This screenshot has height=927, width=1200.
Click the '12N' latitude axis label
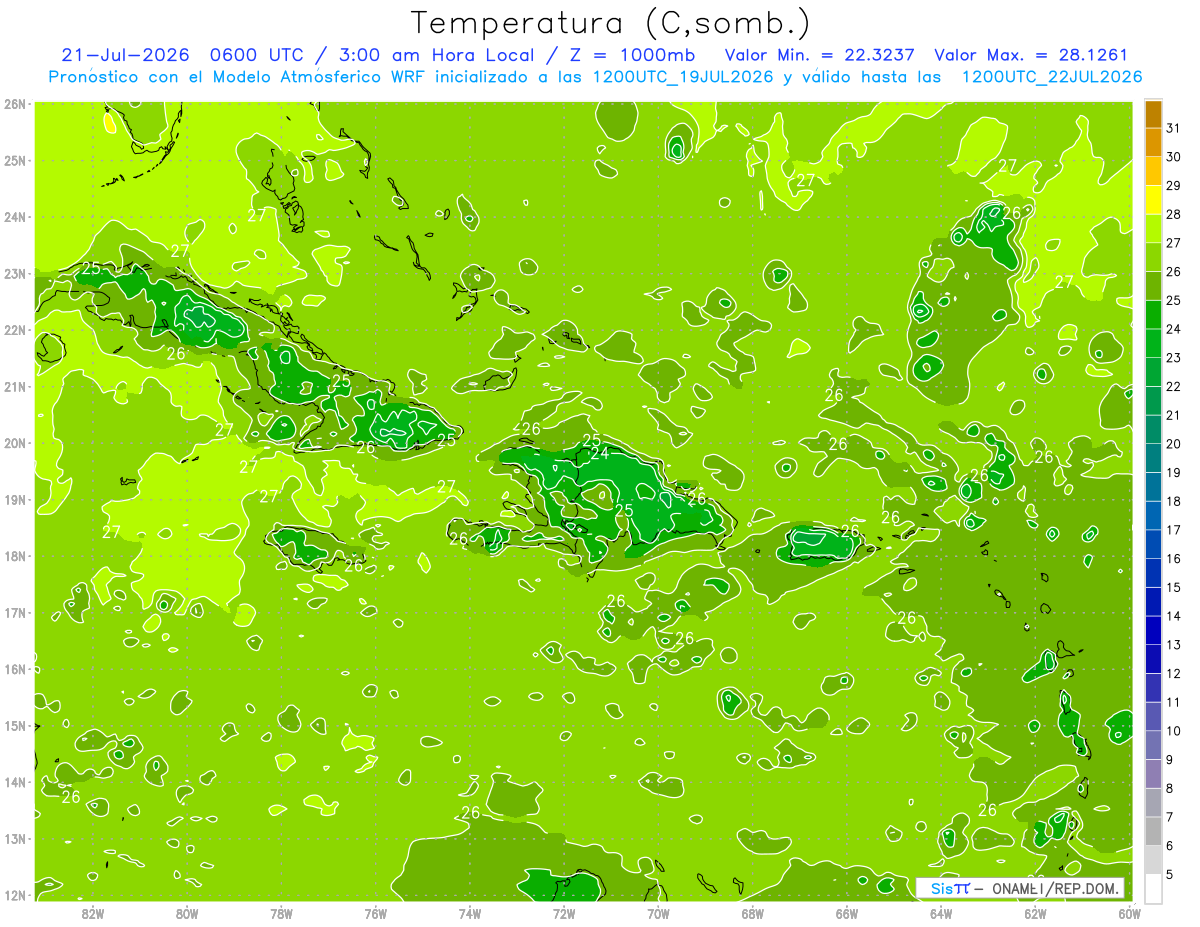coord(15,895)
